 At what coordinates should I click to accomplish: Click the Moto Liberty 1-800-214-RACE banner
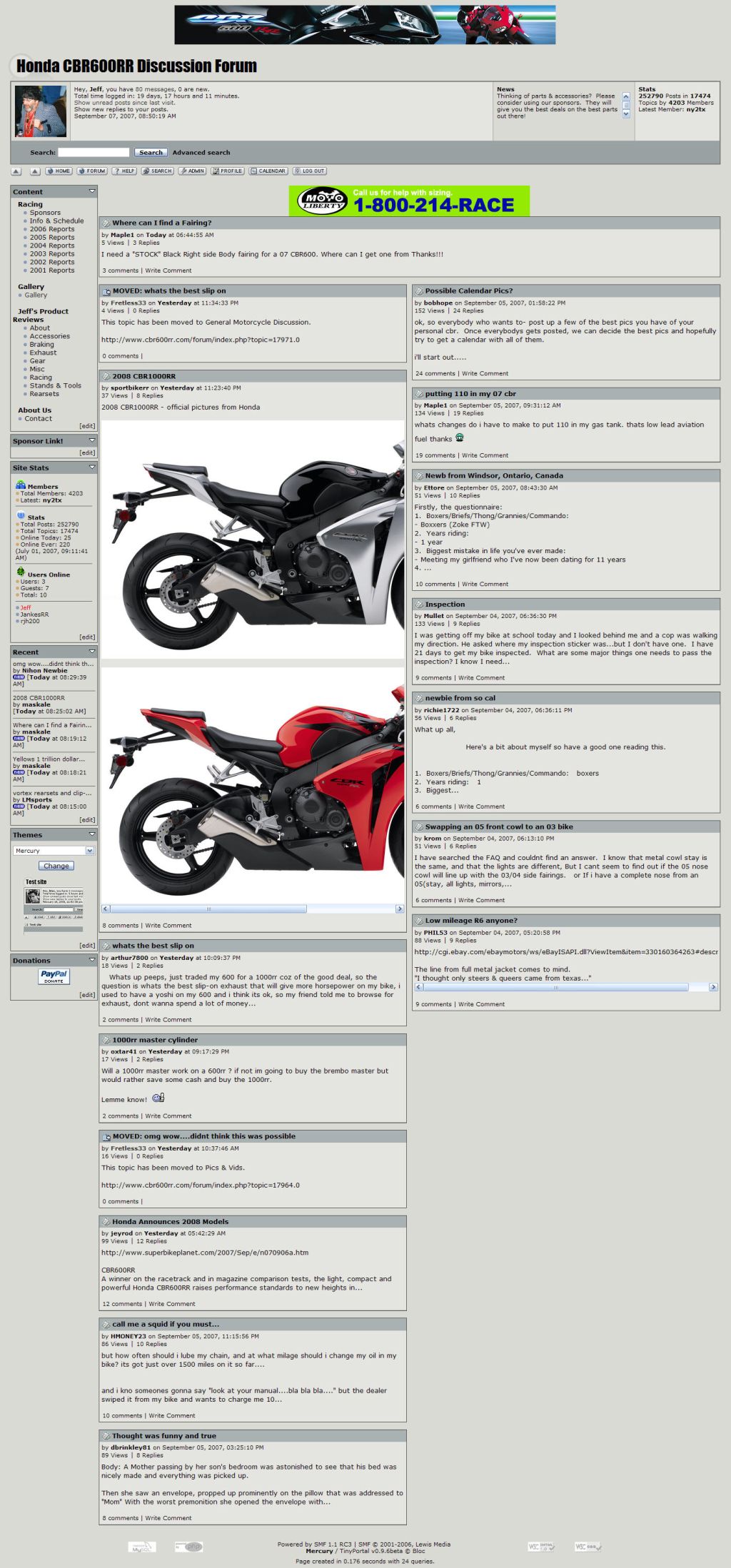409,201
